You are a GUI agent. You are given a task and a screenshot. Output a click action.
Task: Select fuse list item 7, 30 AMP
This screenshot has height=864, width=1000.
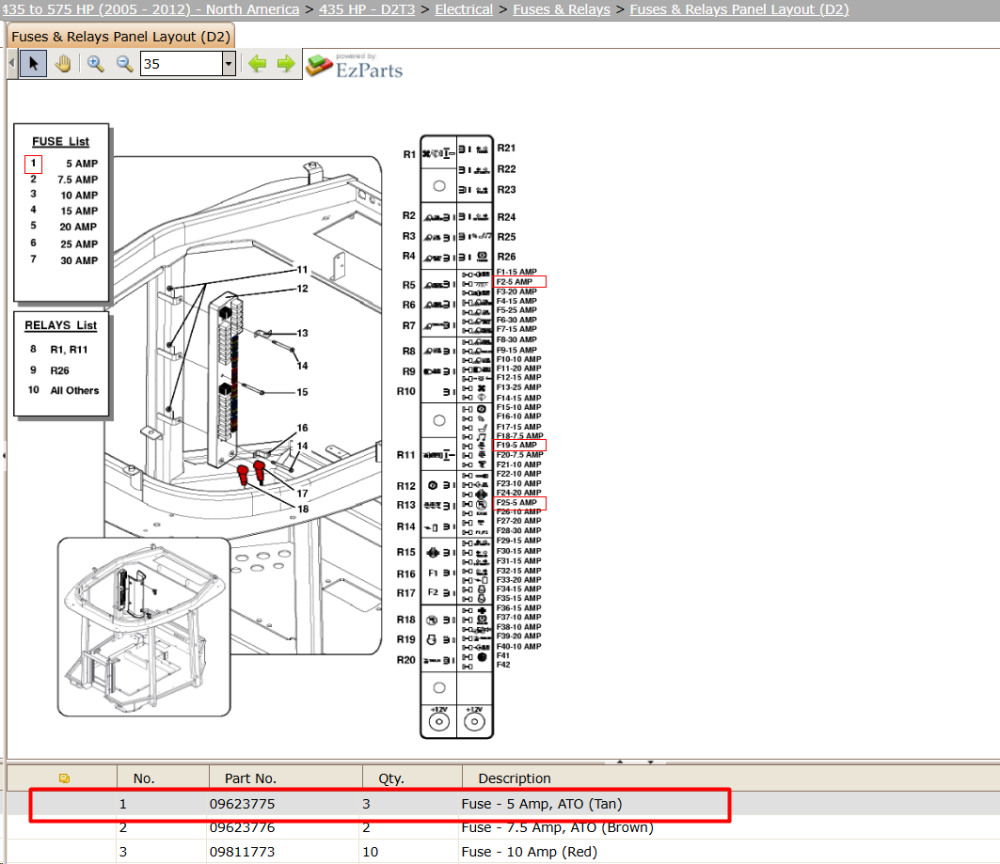coord(62,260)
